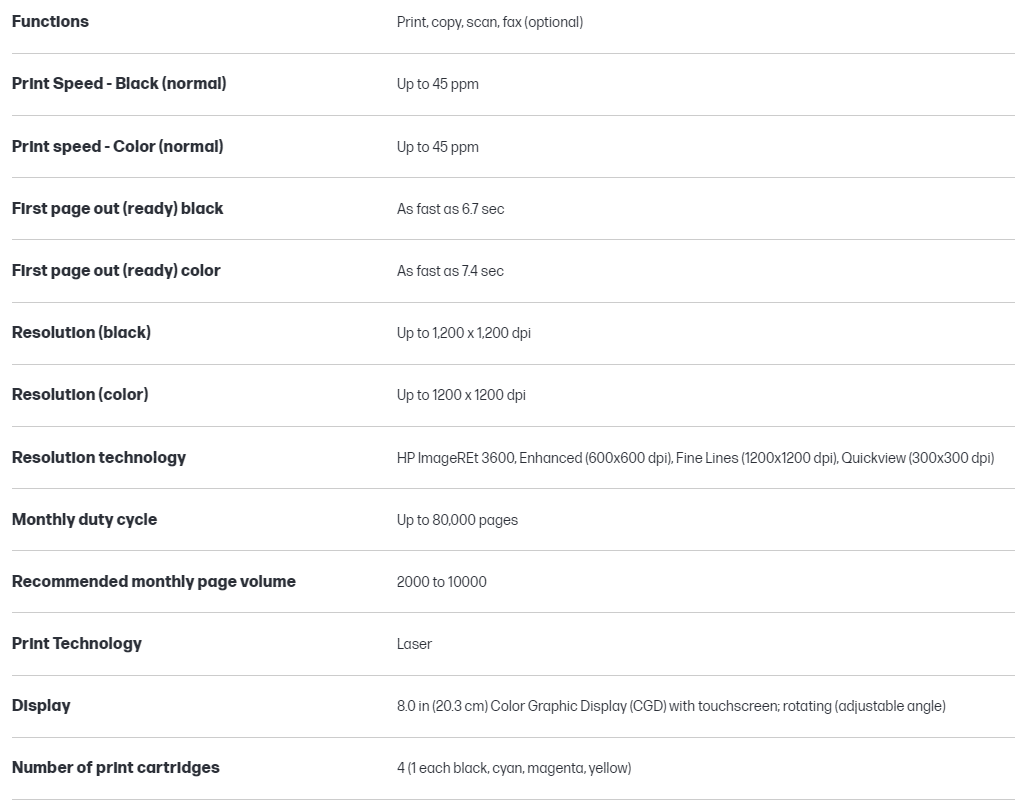Image resolution: width=1026 pixels, height=802 pixels.
Task: Click the Print speed - Color (normal) label
Action: click(117, 147)
